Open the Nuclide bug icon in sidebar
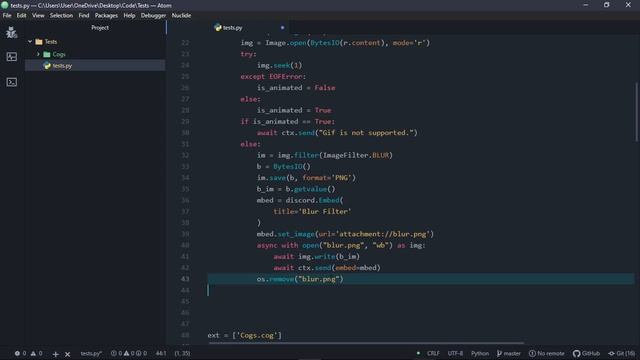This screenshot has width=640, height=360. coord(11,32)
